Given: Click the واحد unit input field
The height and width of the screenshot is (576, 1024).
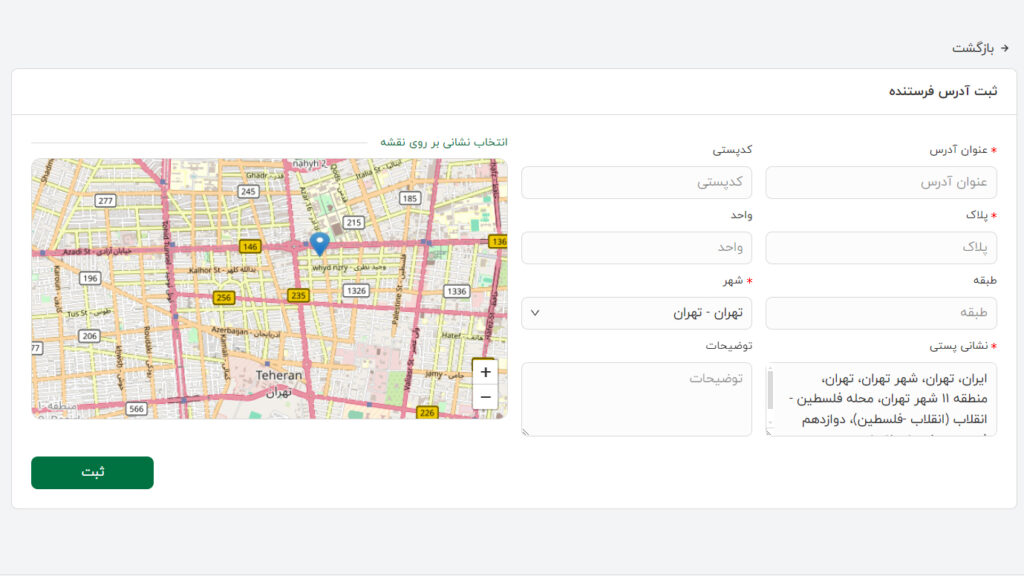Looking at the screenshot, I should coord(636,248).
